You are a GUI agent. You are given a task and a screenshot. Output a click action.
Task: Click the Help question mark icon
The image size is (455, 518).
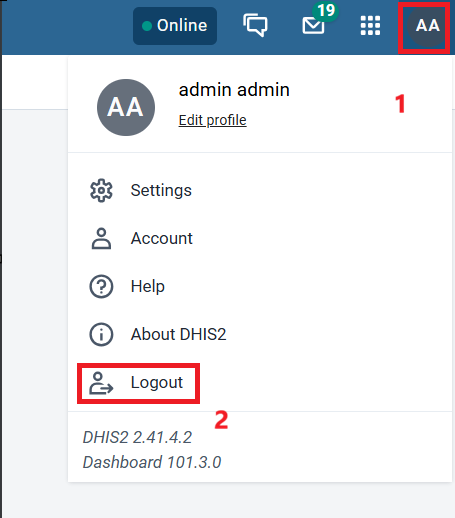pos(101,286)
